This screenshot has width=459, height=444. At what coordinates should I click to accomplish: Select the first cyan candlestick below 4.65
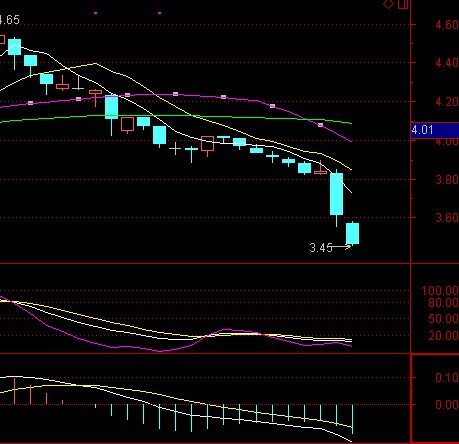coord(14,47)
